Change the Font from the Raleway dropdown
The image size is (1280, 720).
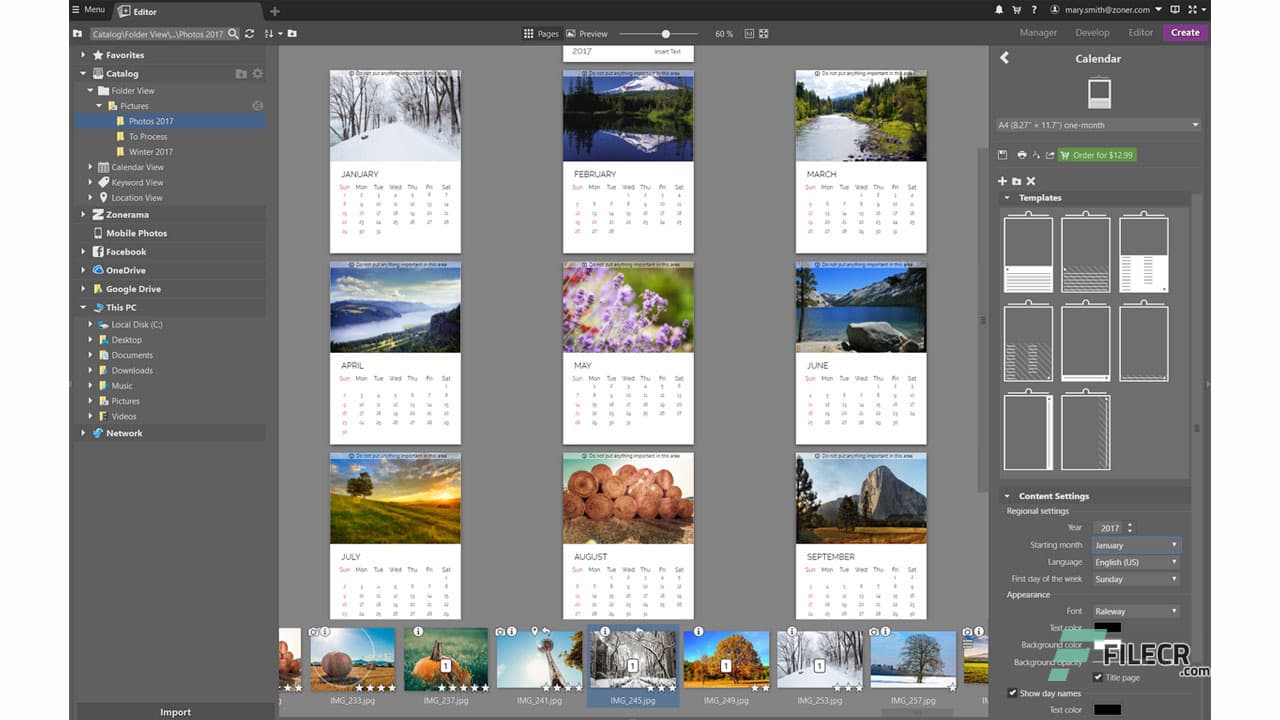coord(1136,611)
